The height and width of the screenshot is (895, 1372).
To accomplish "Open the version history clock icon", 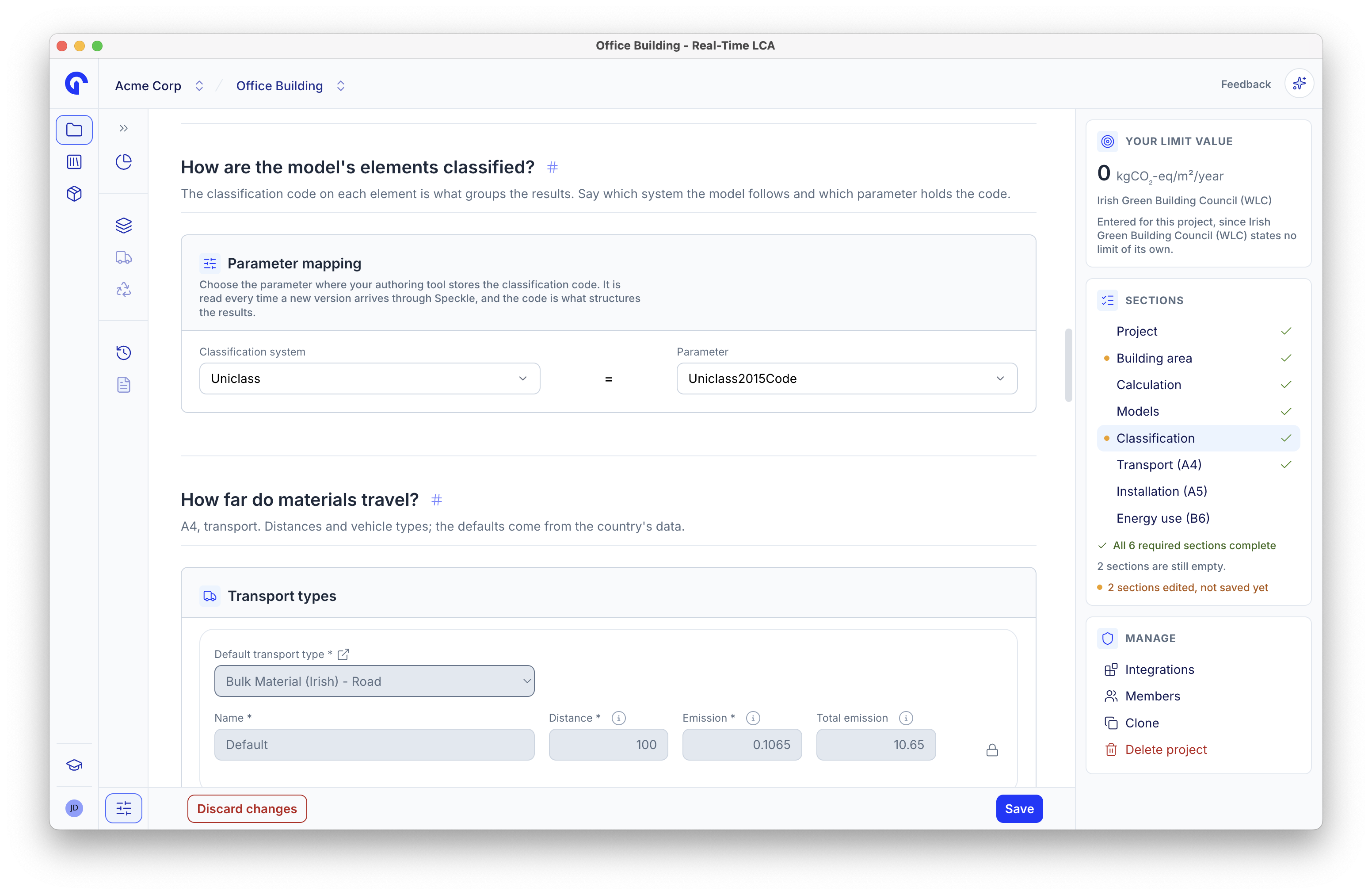I will [123, 352].
